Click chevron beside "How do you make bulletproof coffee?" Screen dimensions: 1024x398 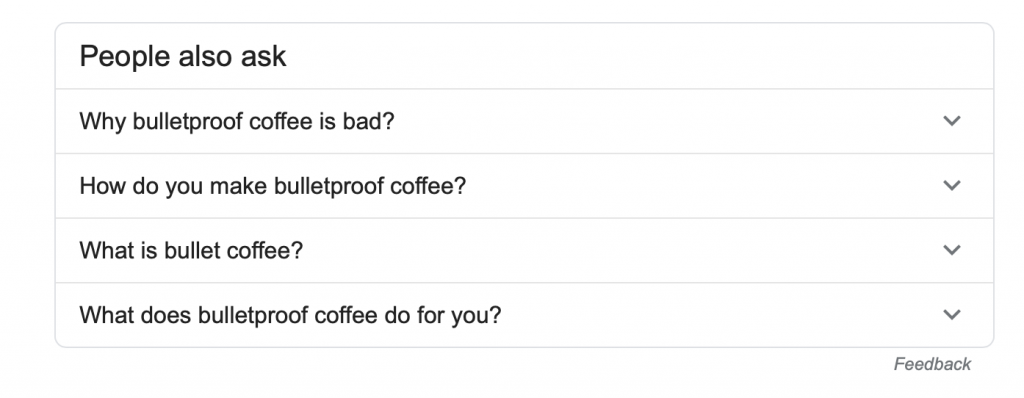952,186
